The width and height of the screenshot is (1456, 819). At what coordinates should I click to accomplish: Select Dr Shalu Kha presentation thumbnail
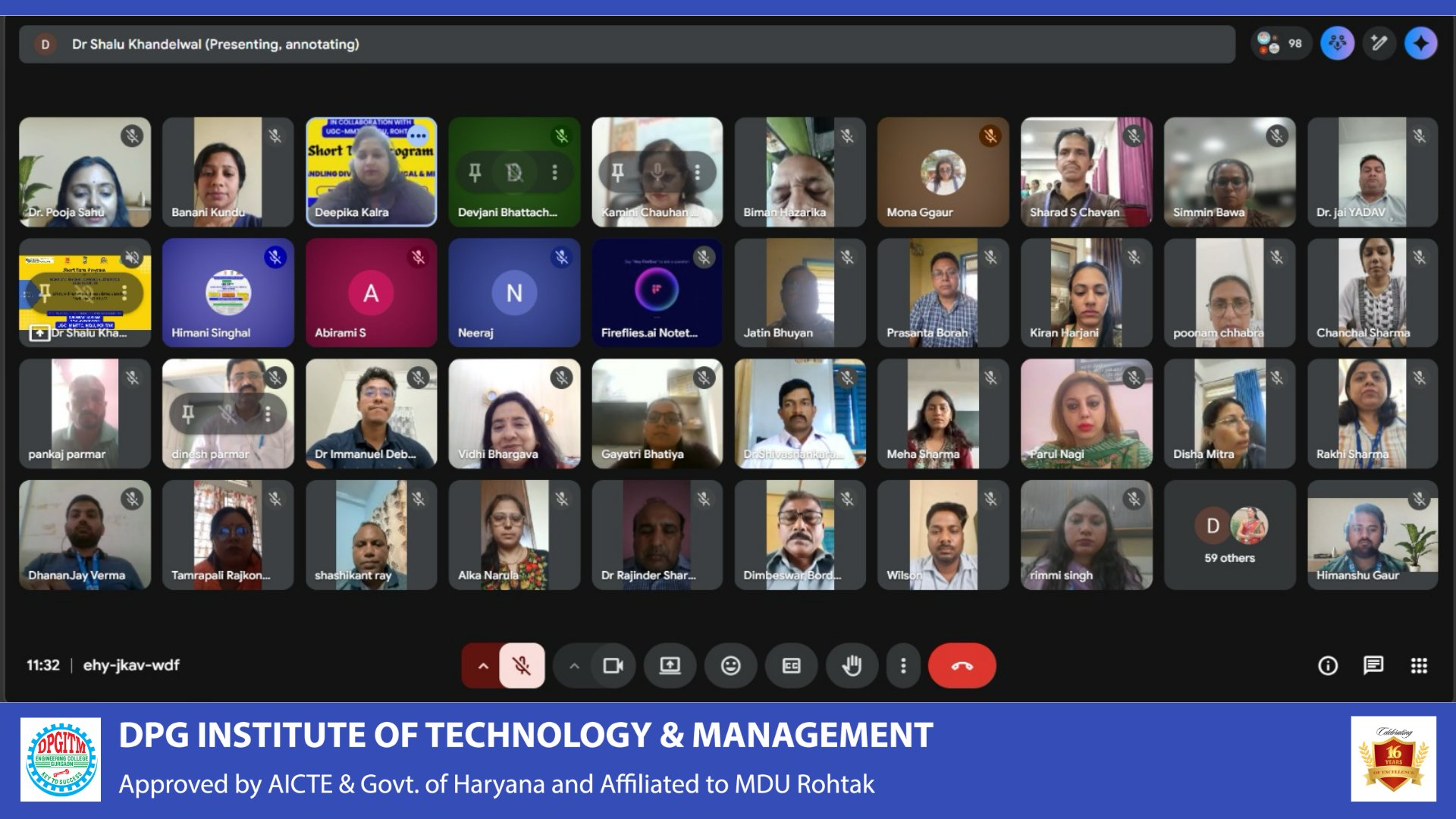pos(84,293)
